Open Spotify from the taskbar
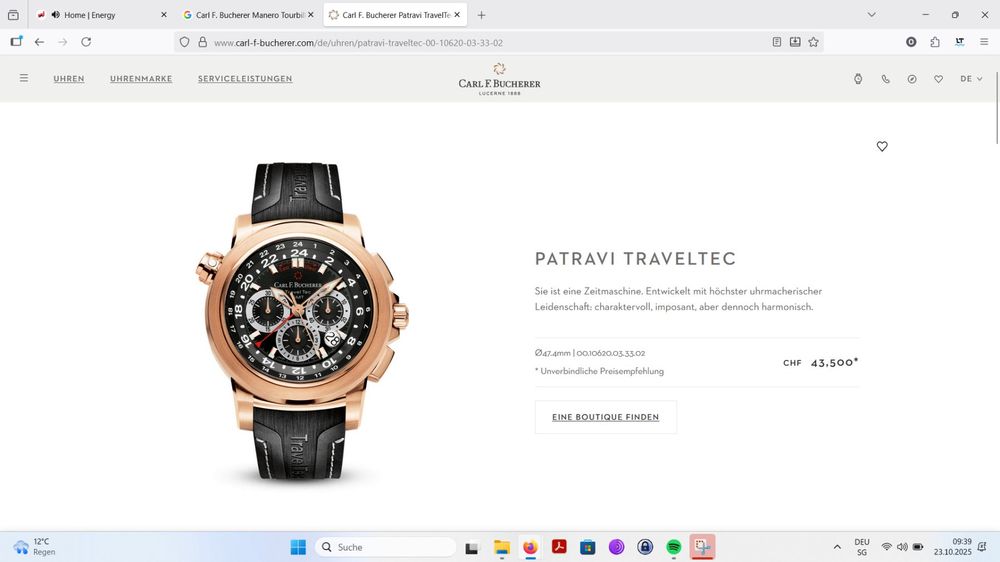 tap(674, 547)
